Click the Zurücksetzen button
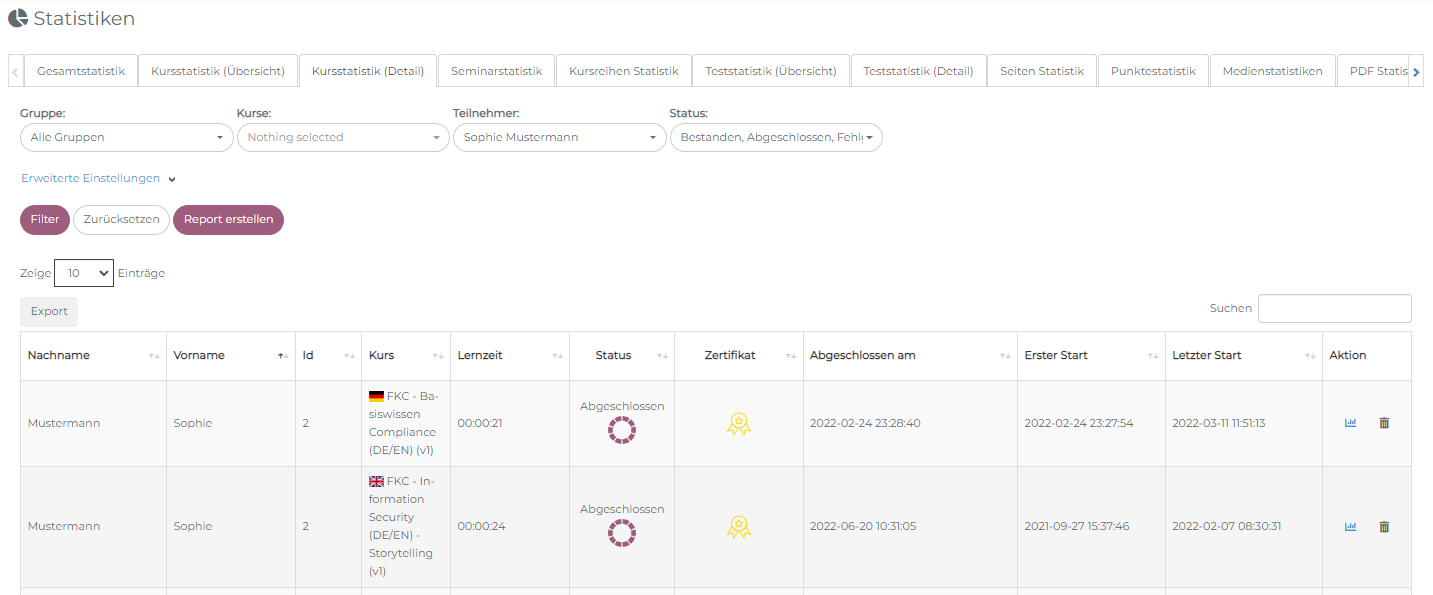Screen dimensions: 1433x595 121,220
